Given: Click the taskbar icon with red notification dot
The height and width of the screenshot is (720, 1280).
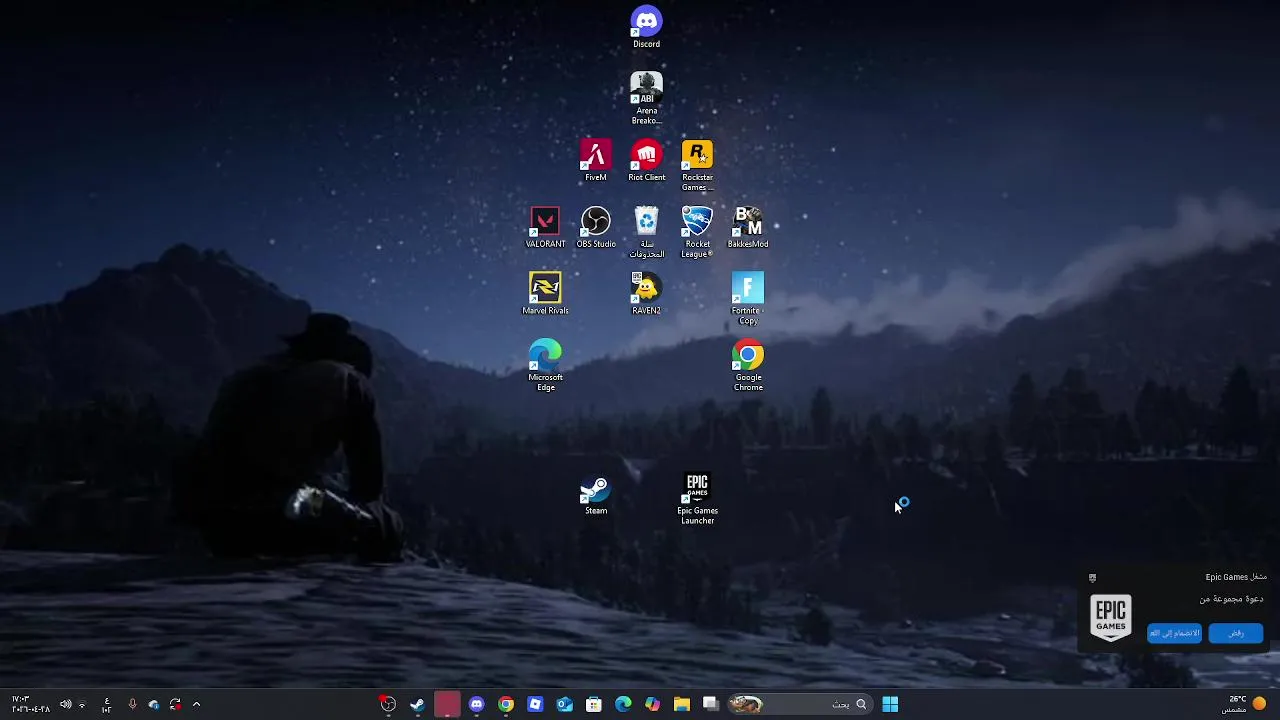Looking at the screenshot, I should (x=388, y=704).
